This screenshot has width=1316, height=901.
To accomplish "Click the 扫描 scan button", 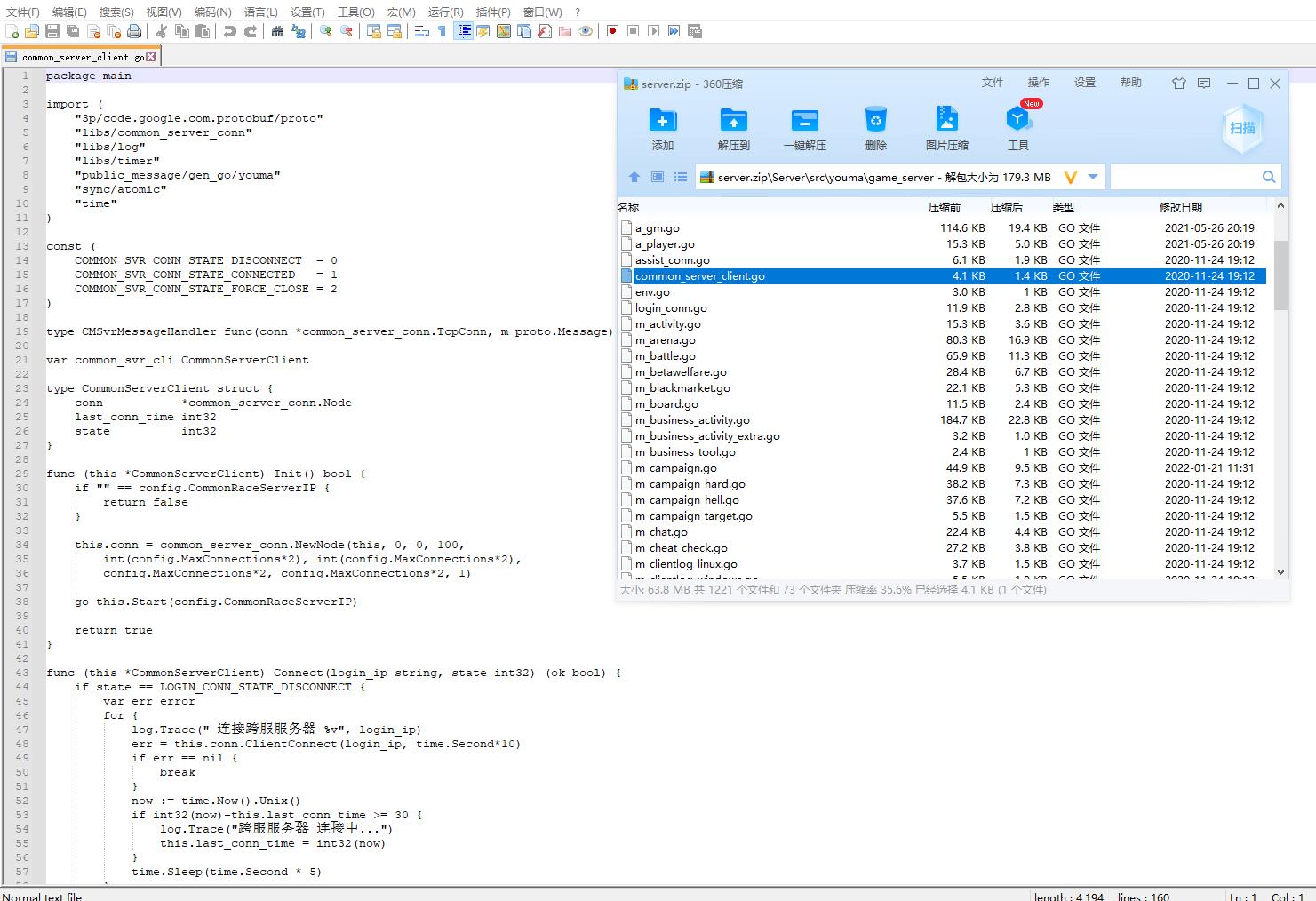I will coord(1242,128).
